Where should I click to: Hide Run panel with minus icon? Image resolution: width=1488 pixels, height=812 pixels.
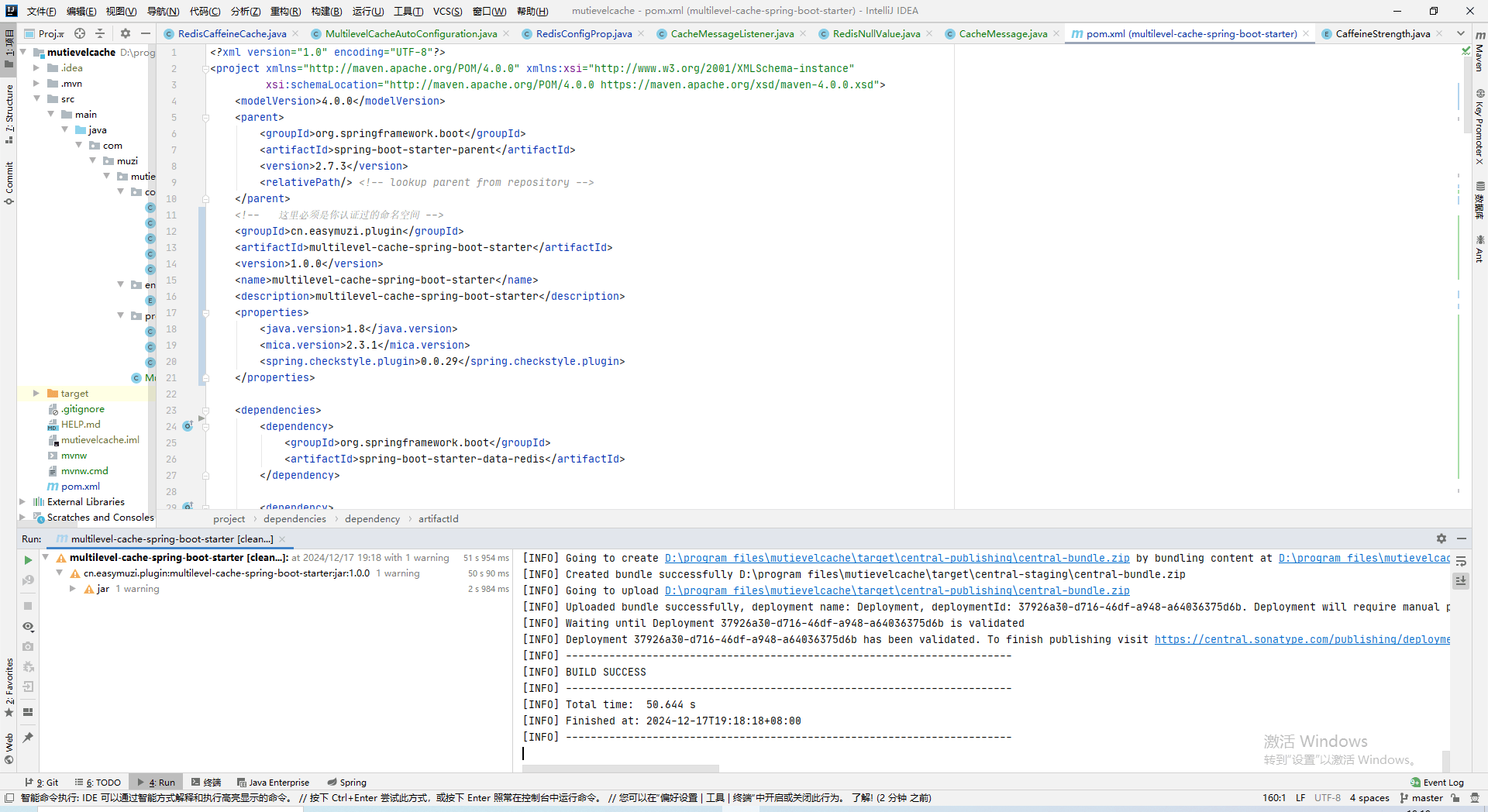[x=1462, y=538]
